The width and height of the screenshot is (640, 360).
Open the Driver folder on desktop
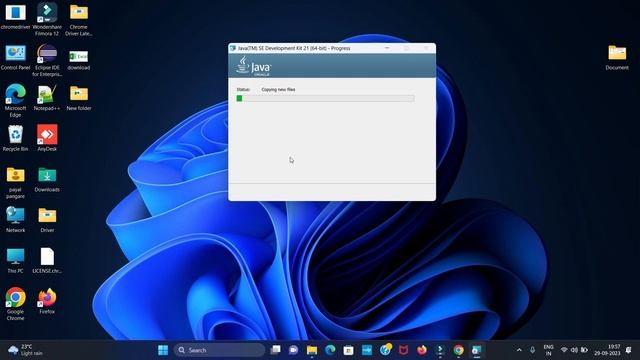[47, 220]
